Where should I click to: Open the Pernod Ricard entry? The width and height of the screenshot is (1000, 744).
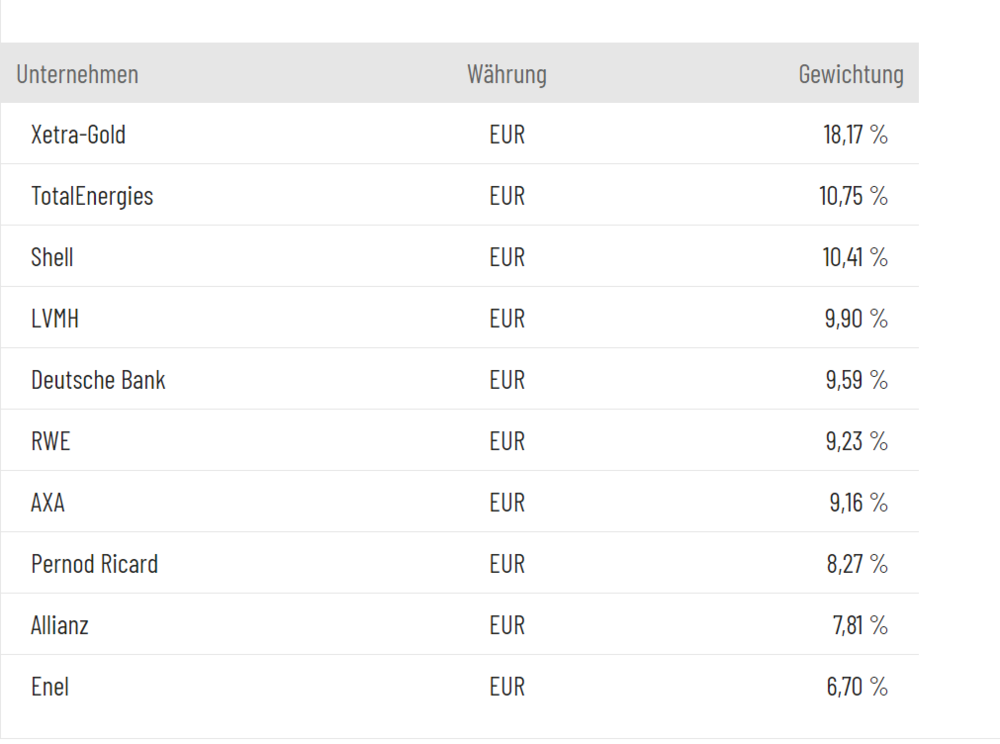coord(94,564)
